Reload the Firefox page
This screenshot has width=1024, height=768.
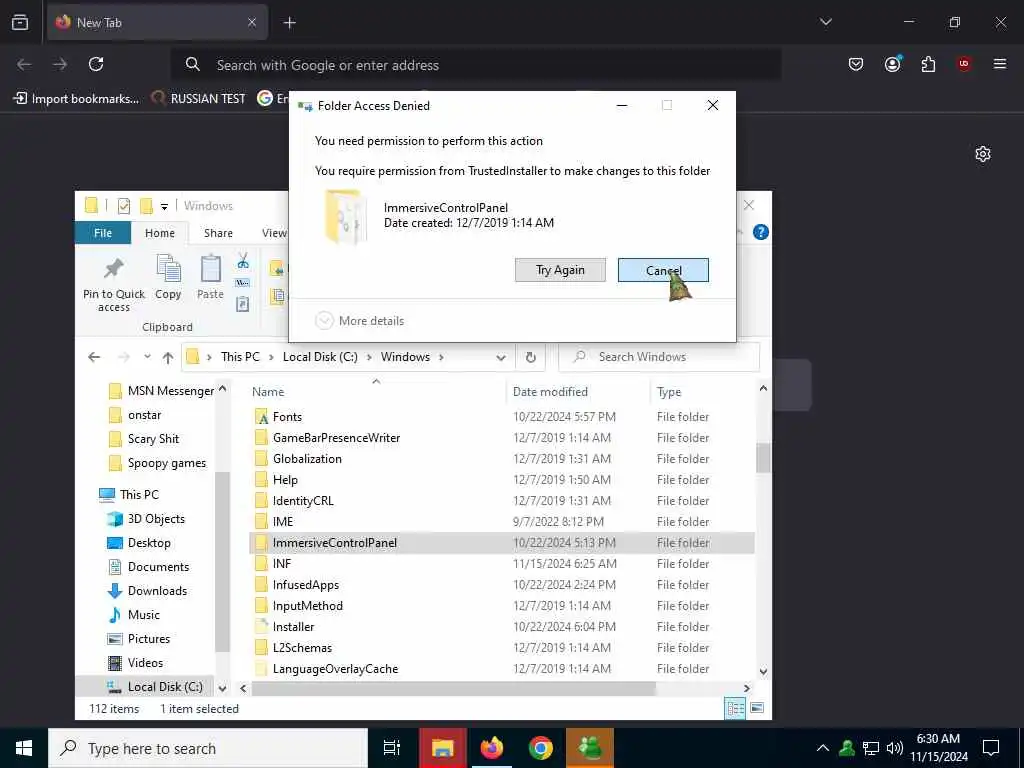point(96,64)
